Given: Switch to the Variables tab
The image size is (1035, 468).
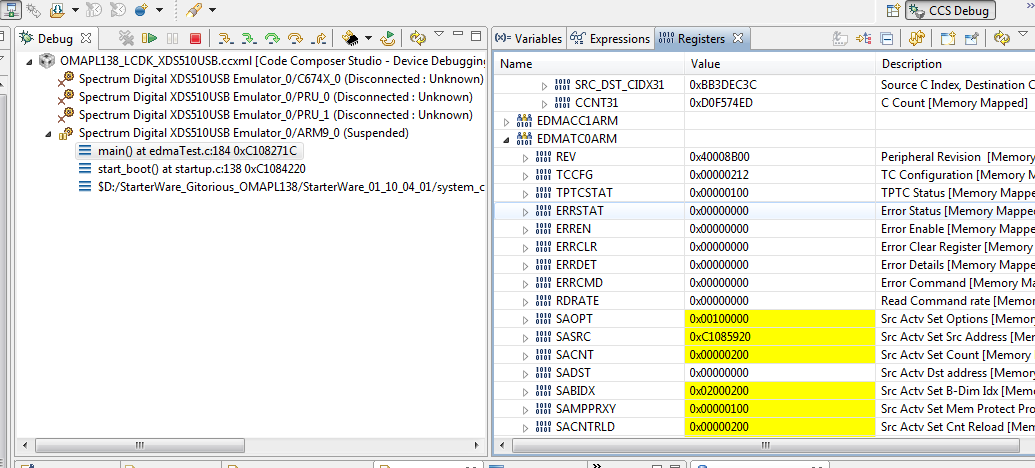Looking at the screenshot, I should pos(529,38).
